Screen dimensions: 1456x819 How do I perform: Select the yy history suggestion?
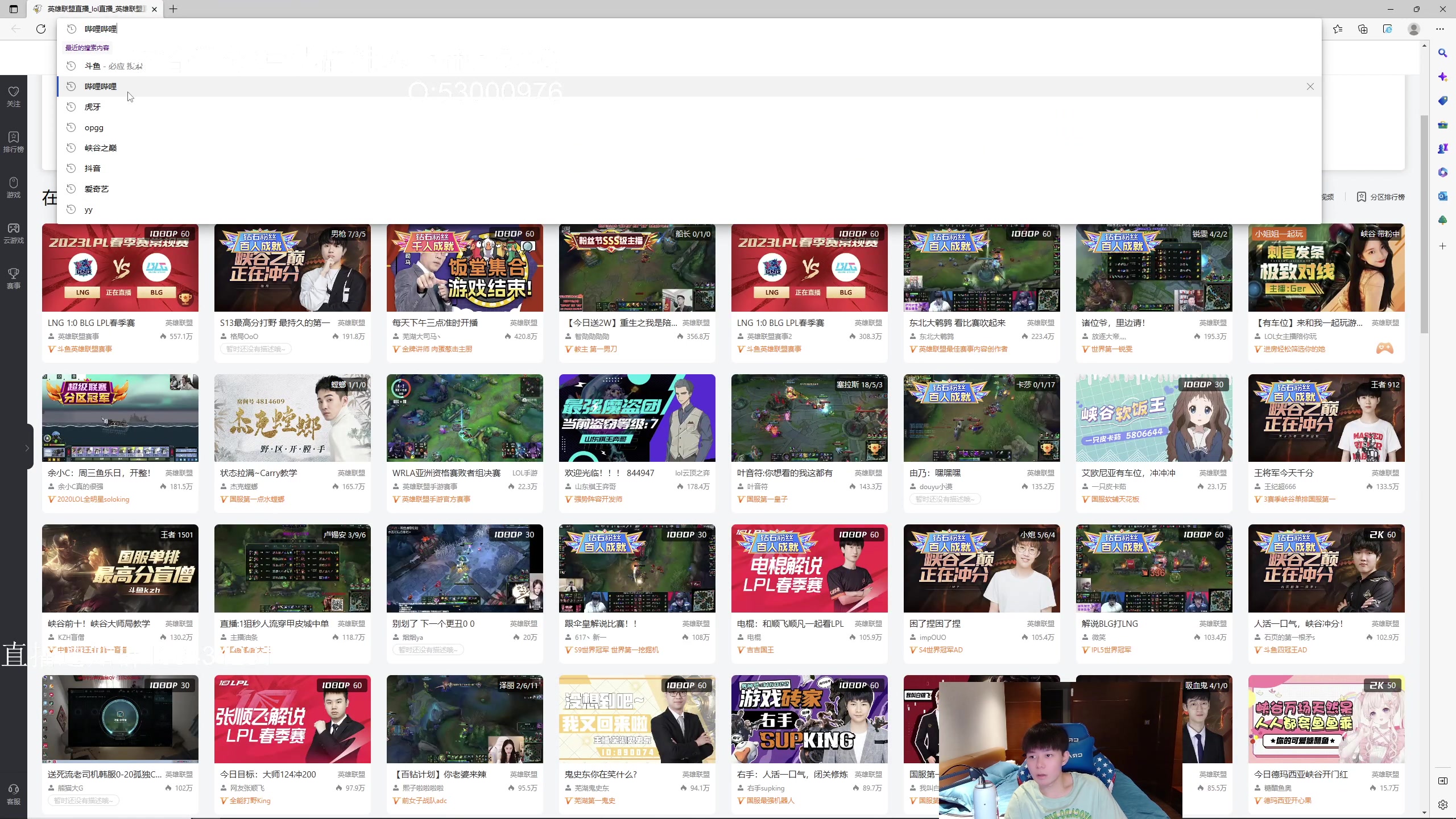tap(689, 209)
